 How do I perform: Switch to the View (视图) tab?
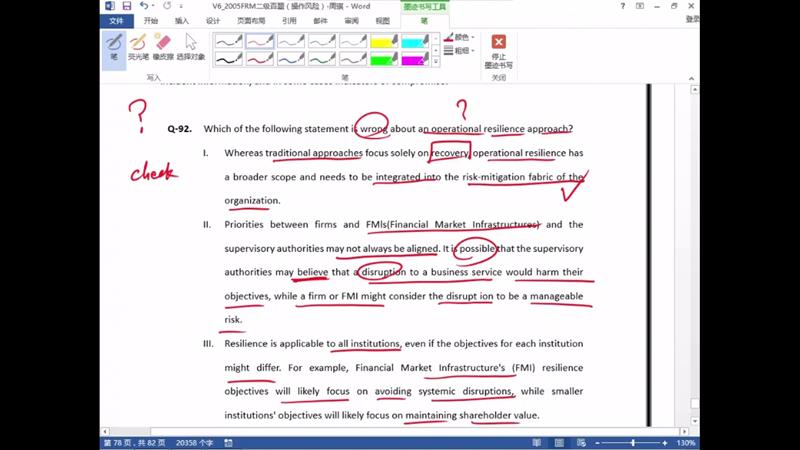click(x=383, y=21)
